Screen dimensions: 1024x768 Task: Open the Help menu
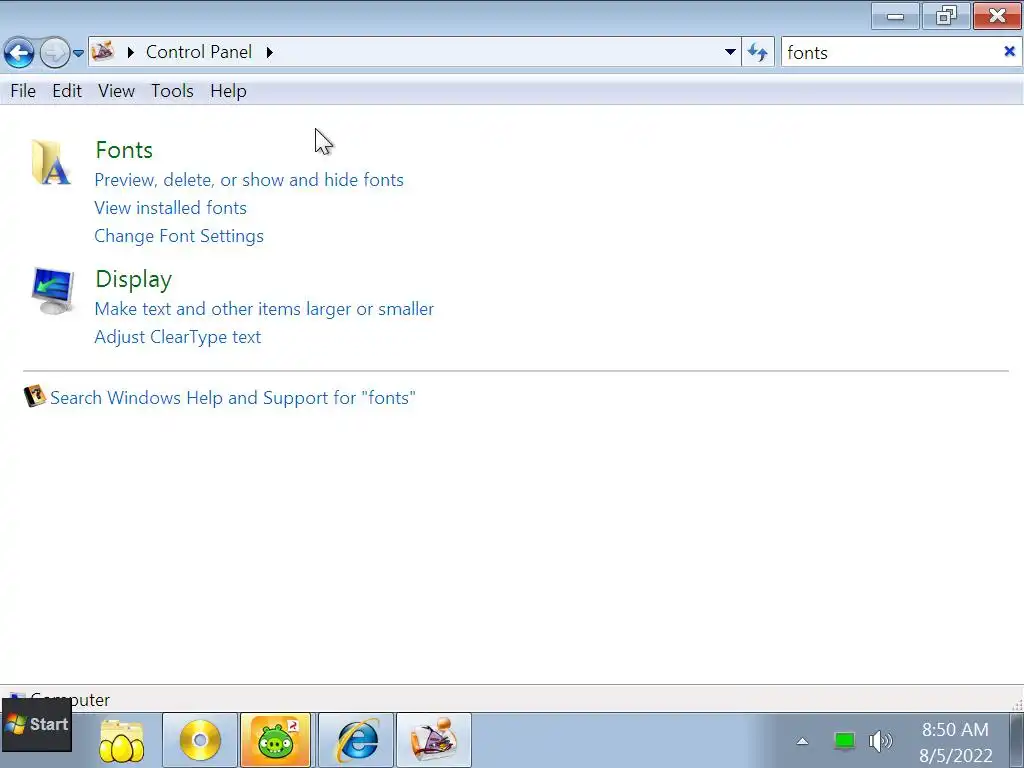(x=228, y=91)
